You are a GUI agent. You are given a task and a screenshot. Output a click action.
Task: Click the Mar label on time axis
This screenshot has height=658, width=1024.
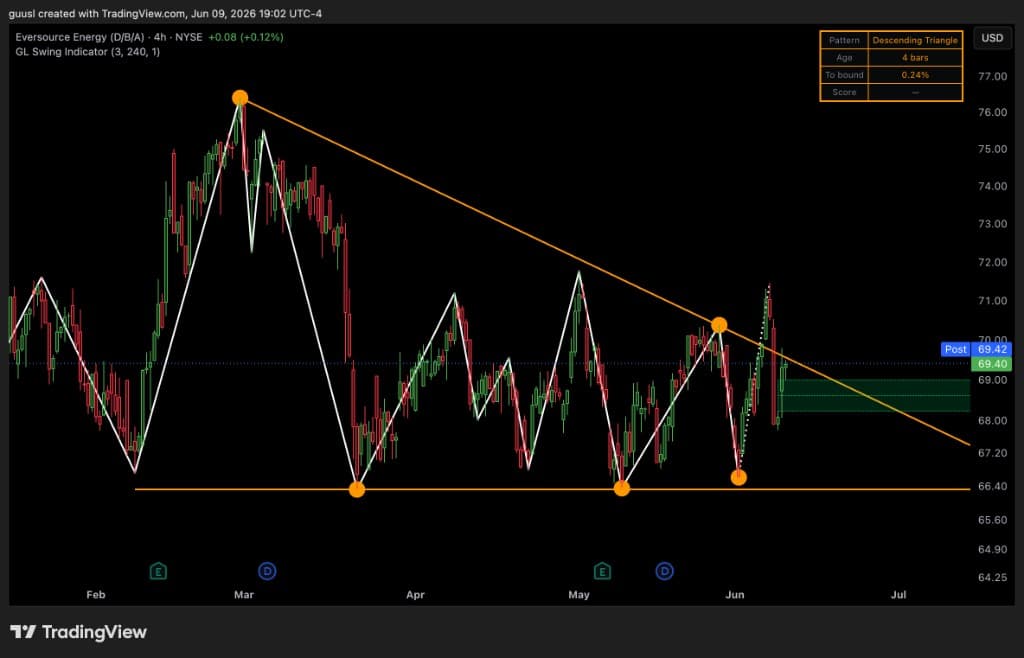point(244,595)
